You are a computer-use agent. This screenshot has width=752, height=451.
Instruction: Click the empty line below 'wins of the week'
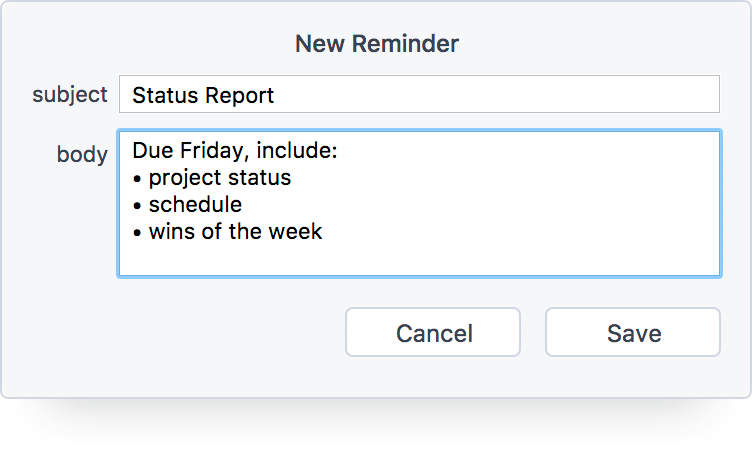[419, 258]
